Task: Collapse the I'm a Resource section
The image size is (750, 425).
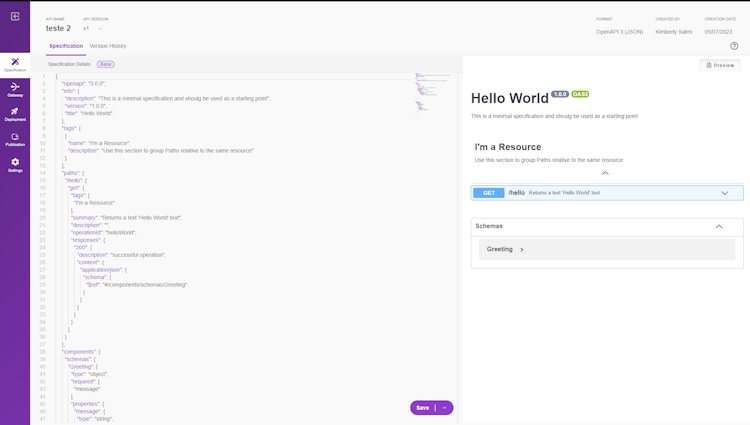Action: point(605,173)
